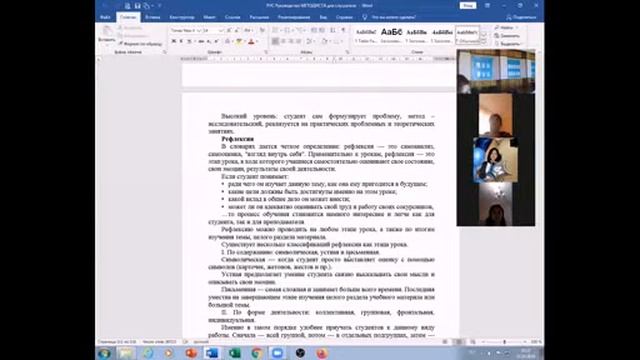Open the Файл tab
Screen dimensions: 640x360
[105, 17]
